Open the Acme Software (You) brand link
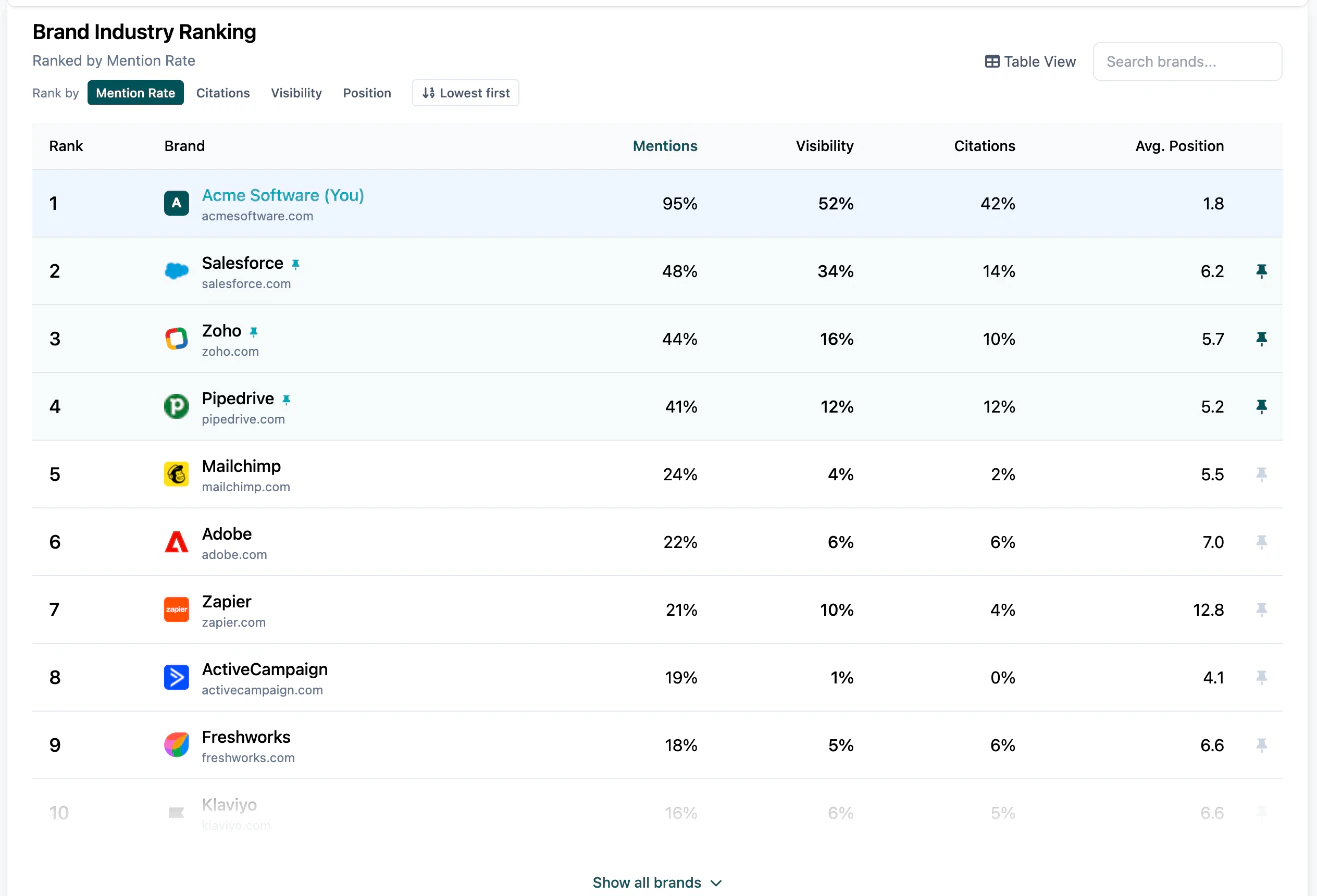The width and height of the screenshot is (1317, 896). (x=283, y=196)
